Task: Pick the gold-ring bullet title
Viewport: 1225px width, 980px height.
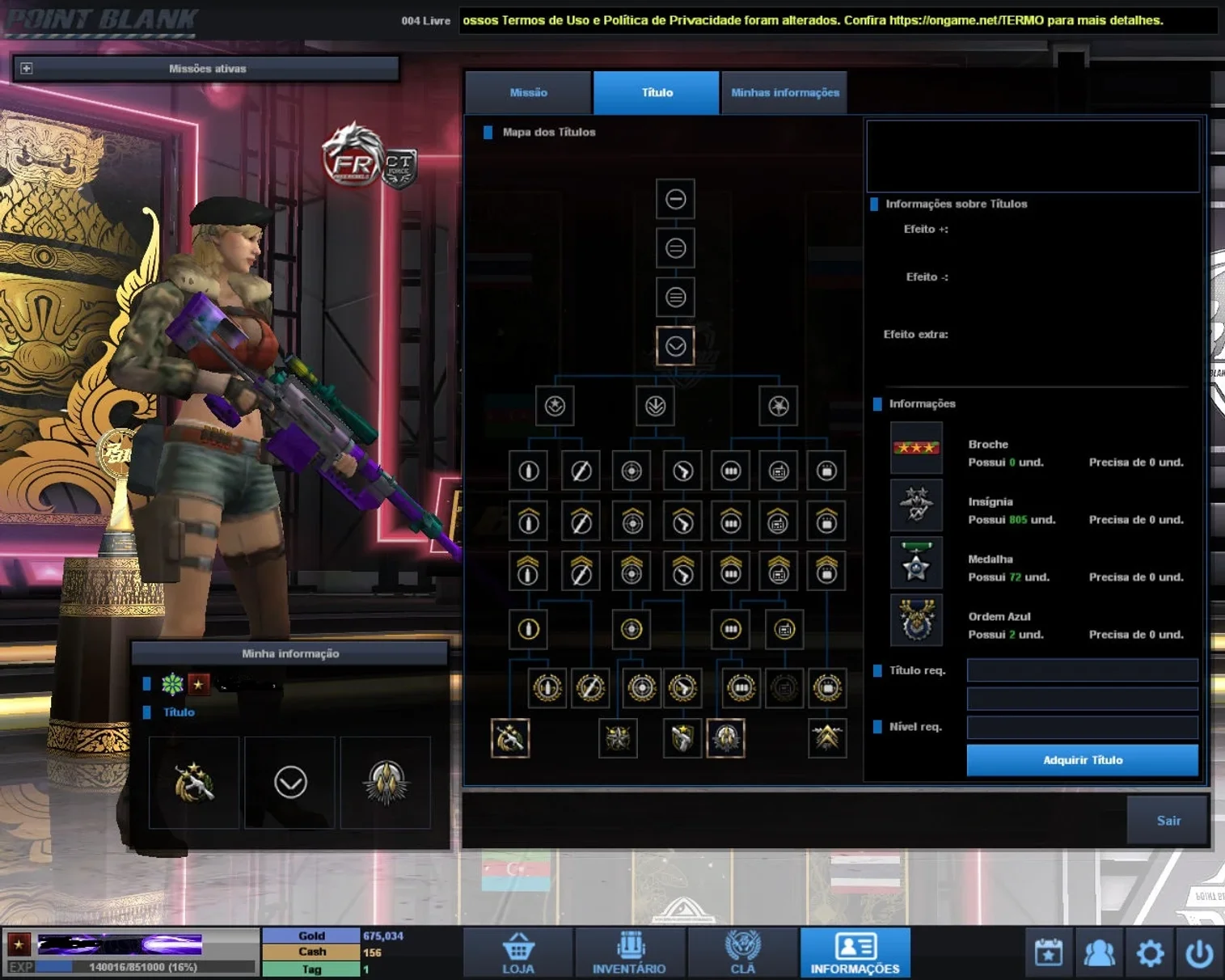Action: [x=528, y=629]
